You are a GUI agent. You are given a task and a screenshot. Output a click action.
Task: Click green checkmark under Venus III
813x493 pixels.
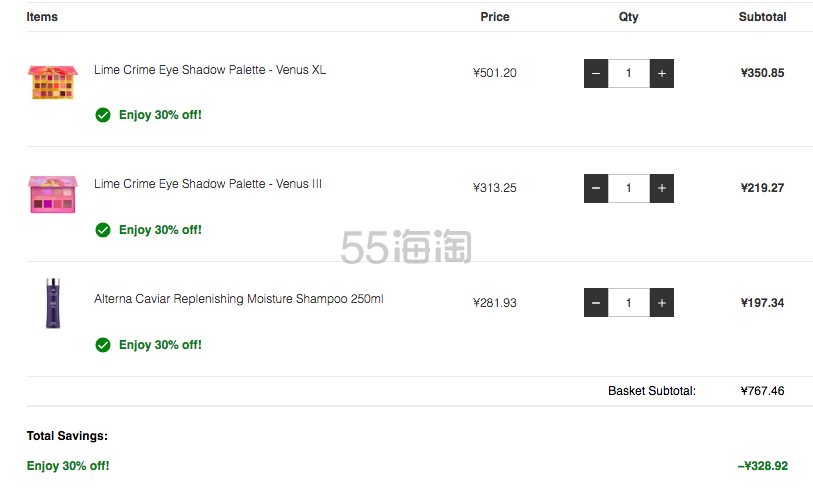pos(103,230)
